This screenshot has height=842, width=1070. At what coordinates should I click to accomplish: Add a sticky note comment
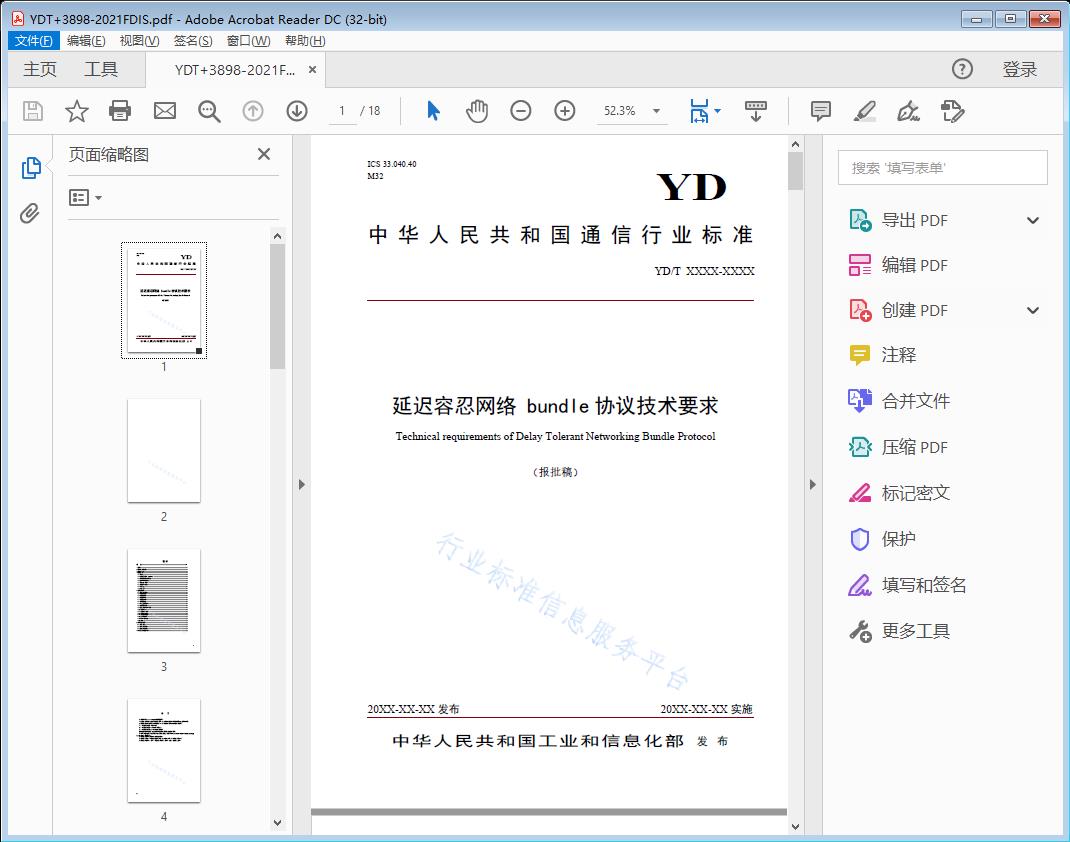[820, 111]
